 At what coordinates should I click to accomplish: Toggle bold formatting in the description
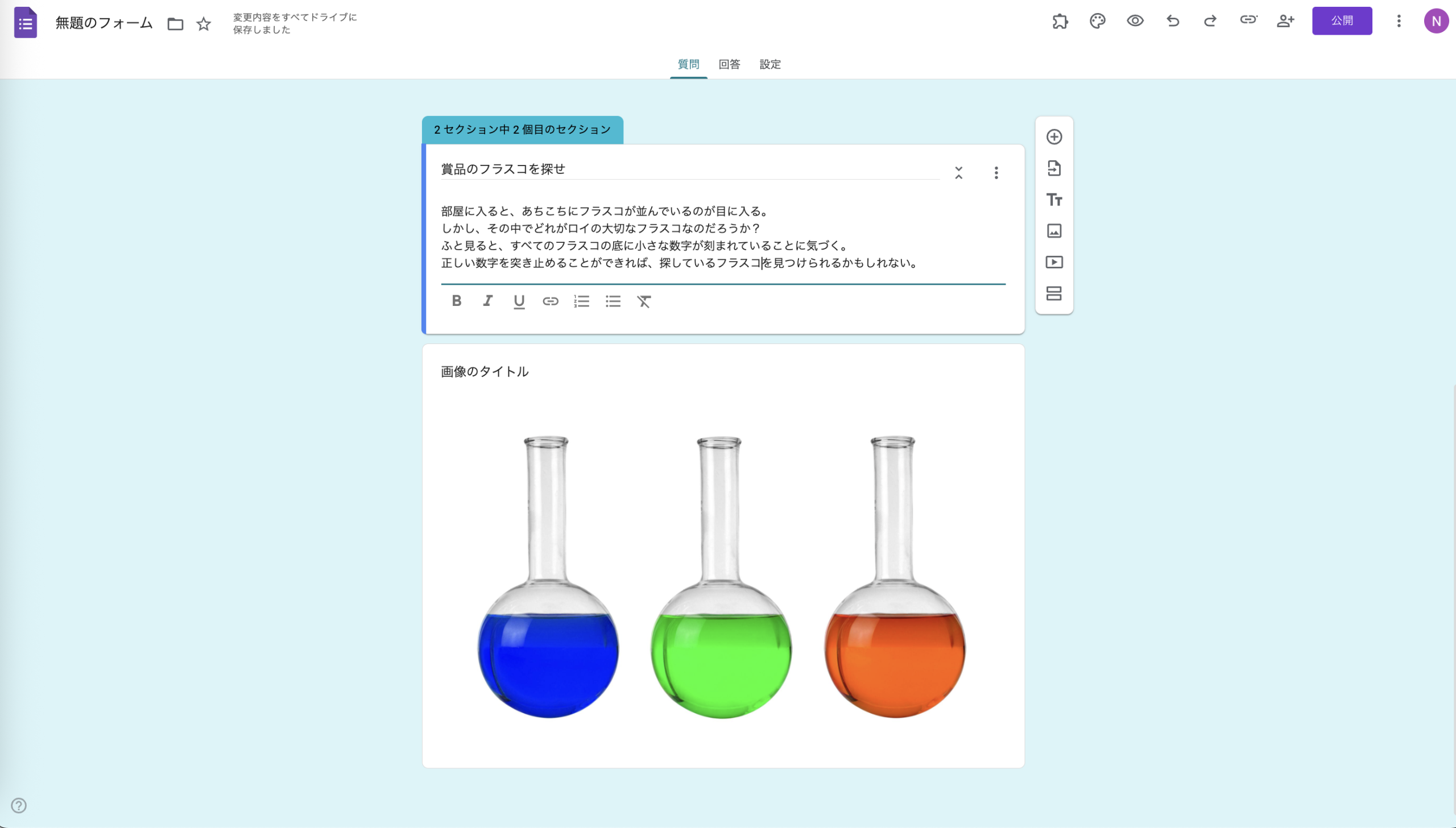456,301
